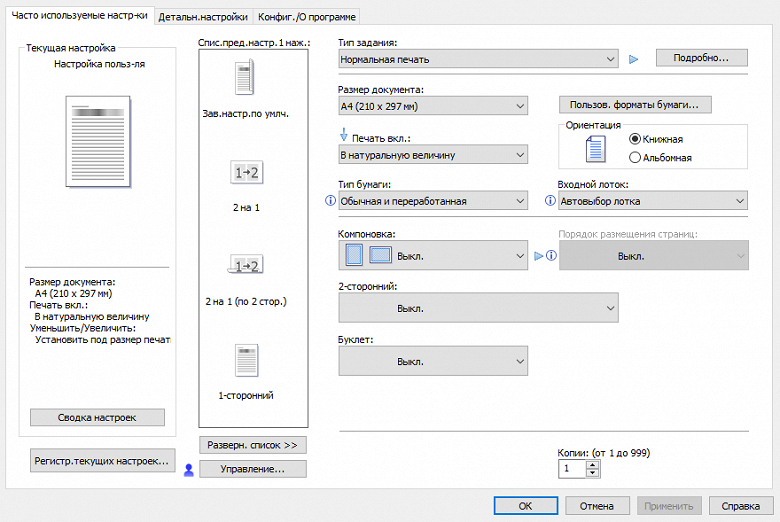Screen dimensions: 780x522
Task: Click the info icon beside Тип бумаги
Action: click(331, 201)
